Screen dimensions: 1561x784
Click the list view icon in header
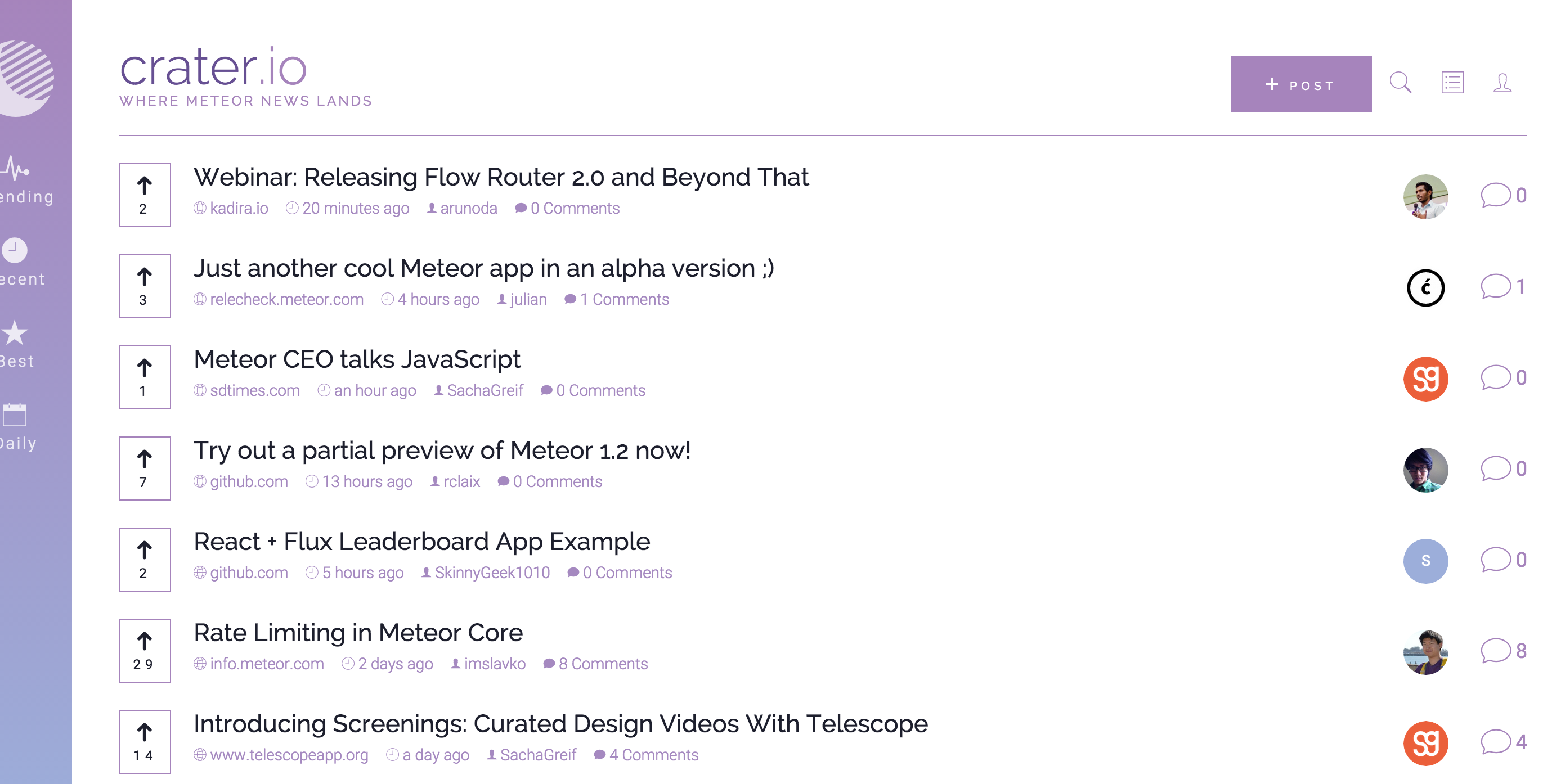pyautogui.click(x=1452, y=82)
